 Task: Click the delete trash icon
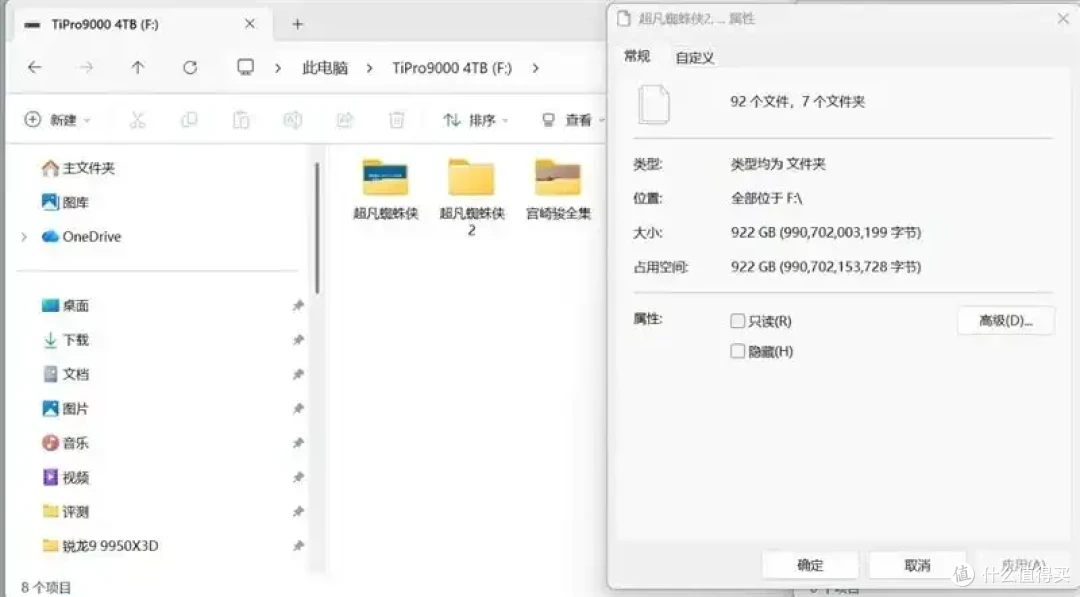tap(396, 121)
